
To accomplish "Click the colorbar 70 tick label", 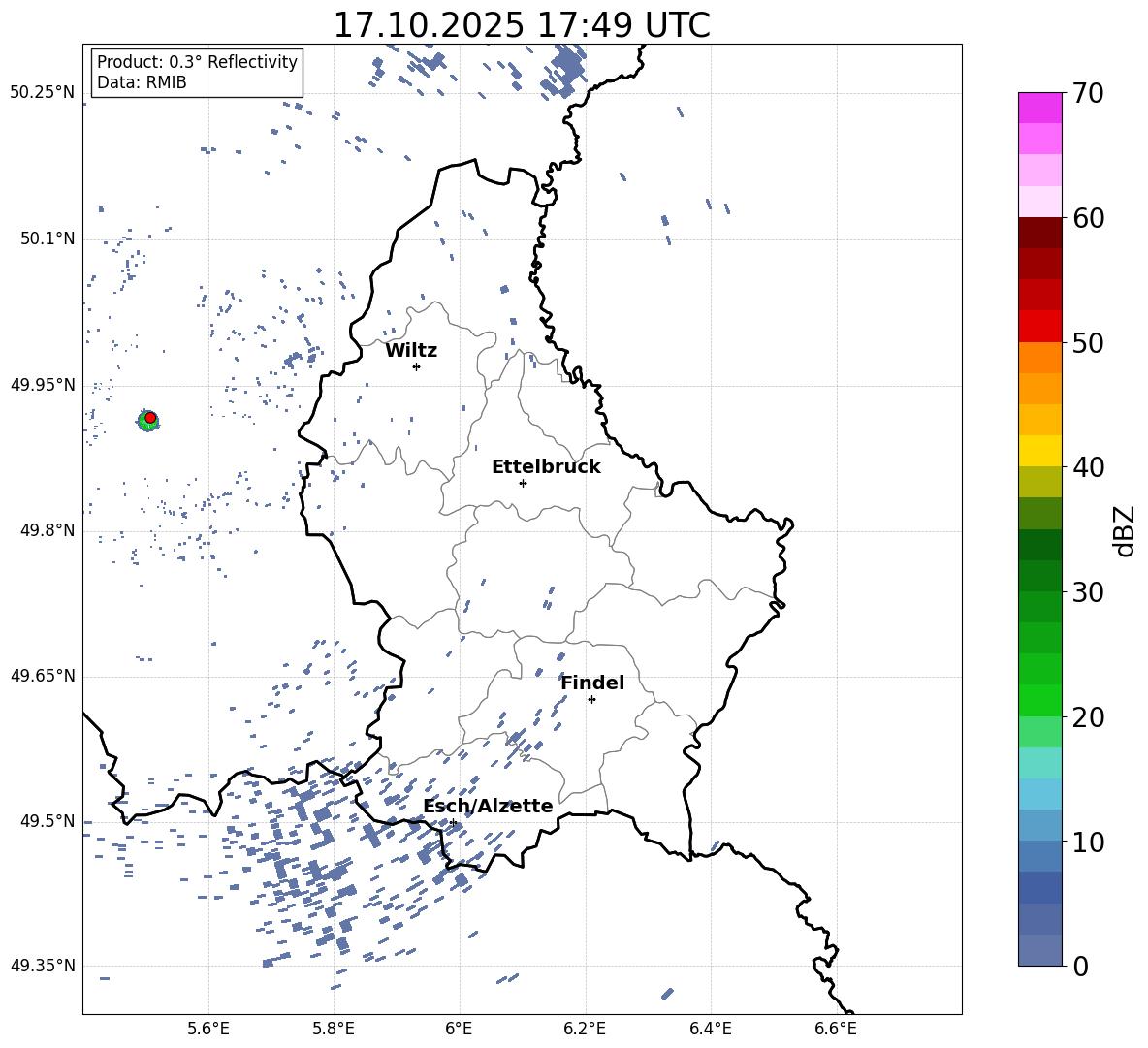I will 1087,94.
